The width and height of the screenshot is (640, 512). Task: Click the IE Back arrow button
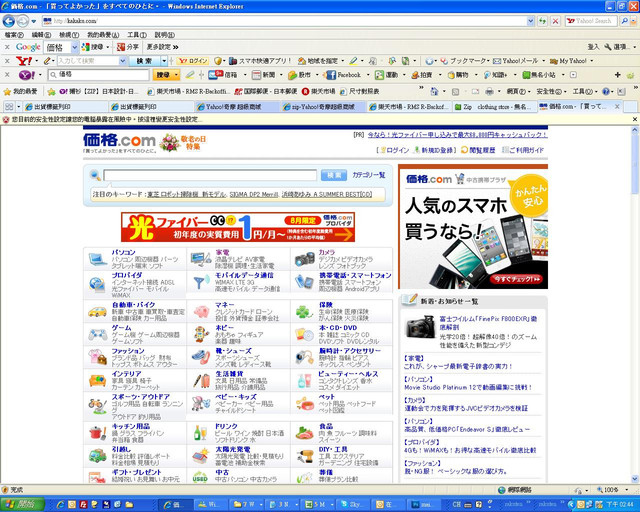click(9, 21)
